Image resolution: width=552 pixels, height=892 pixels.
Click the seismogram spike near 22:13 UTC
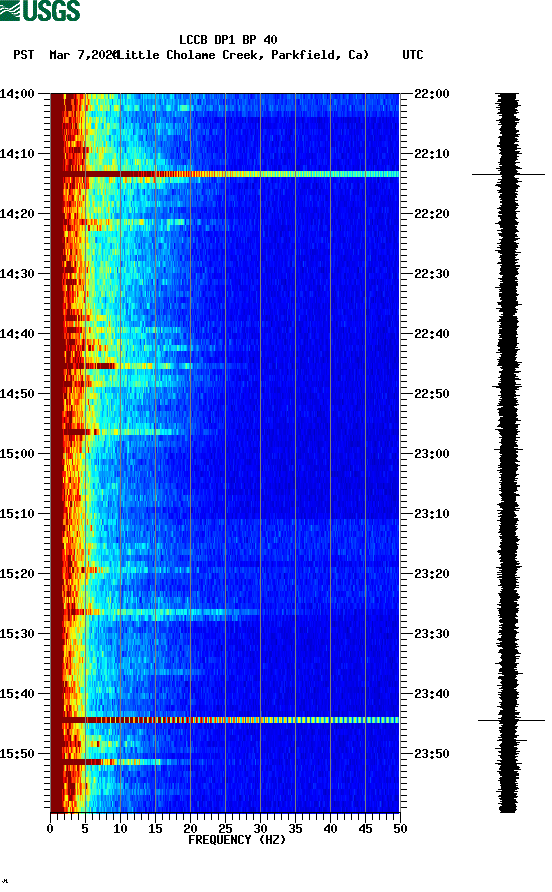point(508,174)
